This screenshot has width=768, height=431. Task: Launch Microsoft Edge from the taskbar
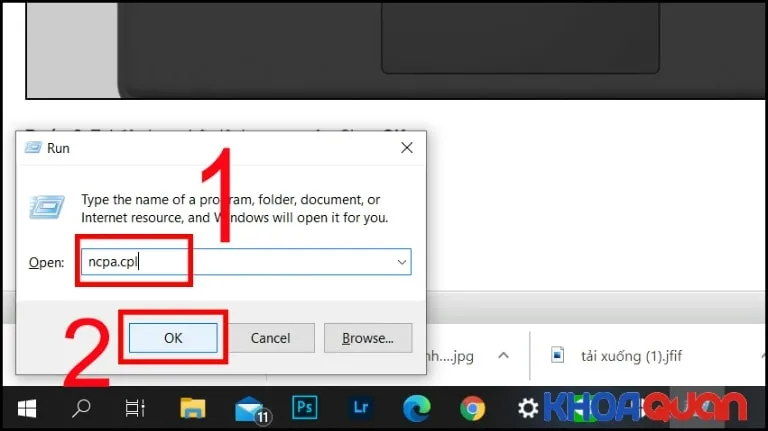click(416, 407)
